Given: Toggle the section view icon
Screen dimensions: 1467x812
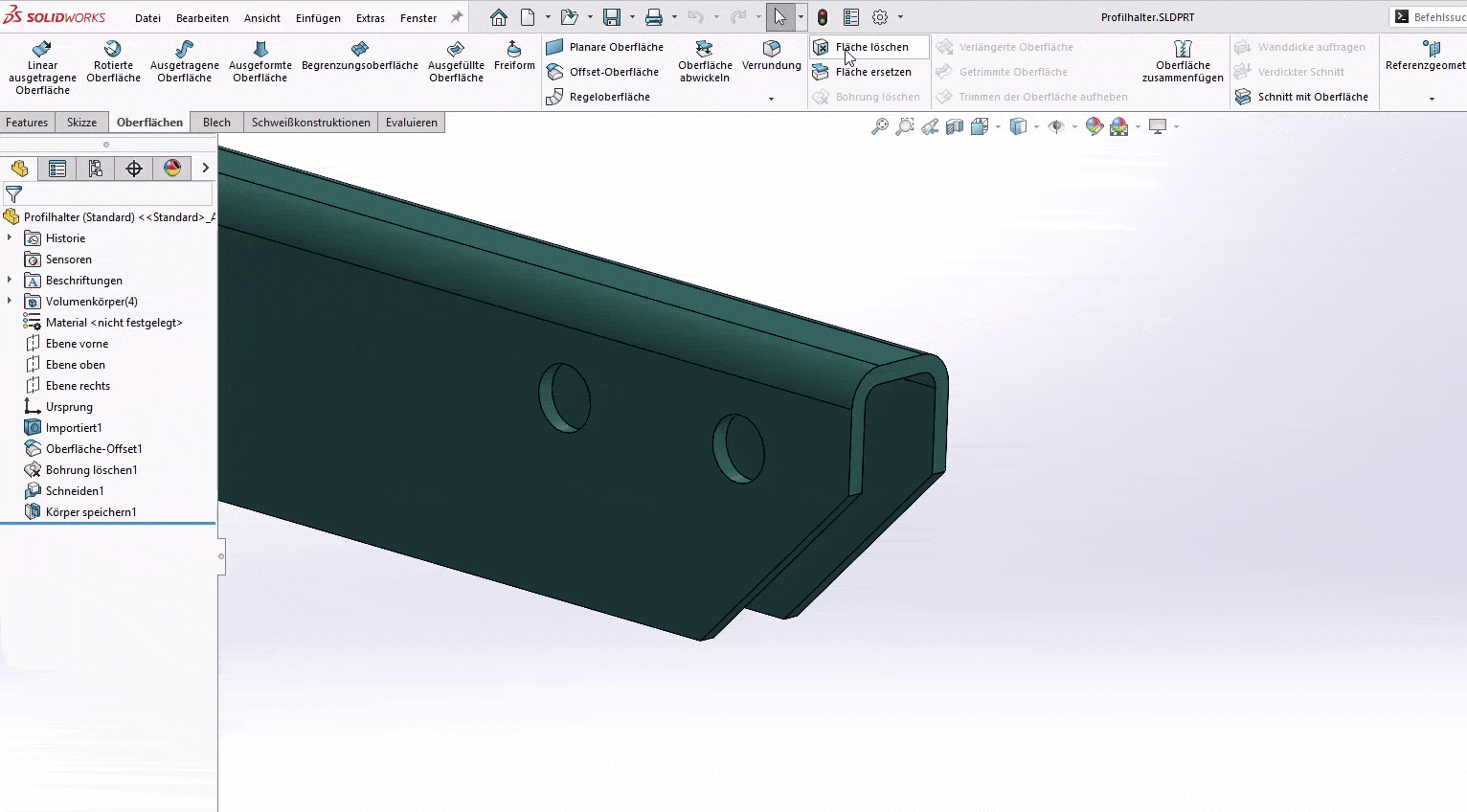Looking at the screenshot, I should (x=955, y=126).
